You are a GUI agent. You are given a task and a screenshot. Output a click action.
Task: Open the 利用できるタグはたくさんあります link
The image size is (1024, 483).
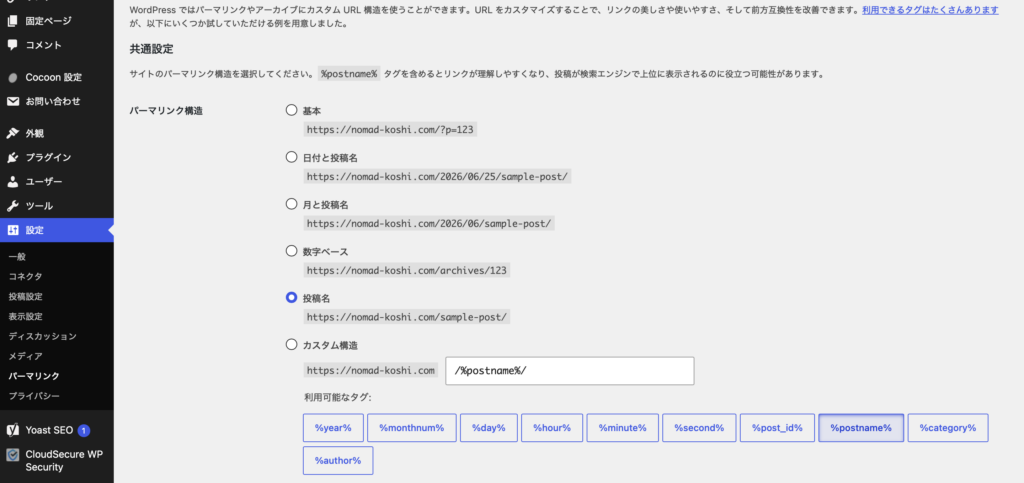tap(930, 10)
